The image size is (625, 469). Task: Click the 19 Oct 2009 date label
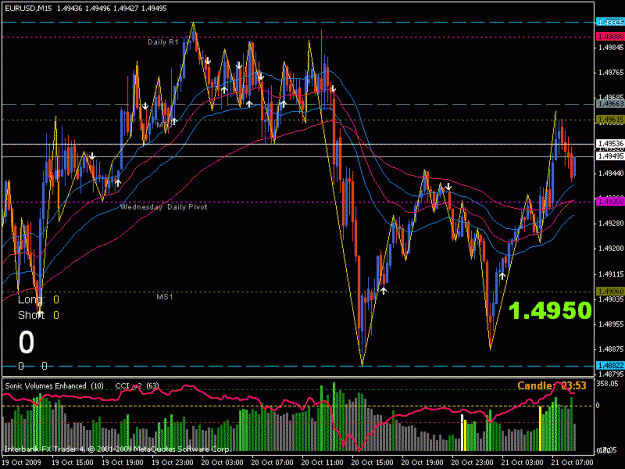pyautogui.click(x=21, y=463)
